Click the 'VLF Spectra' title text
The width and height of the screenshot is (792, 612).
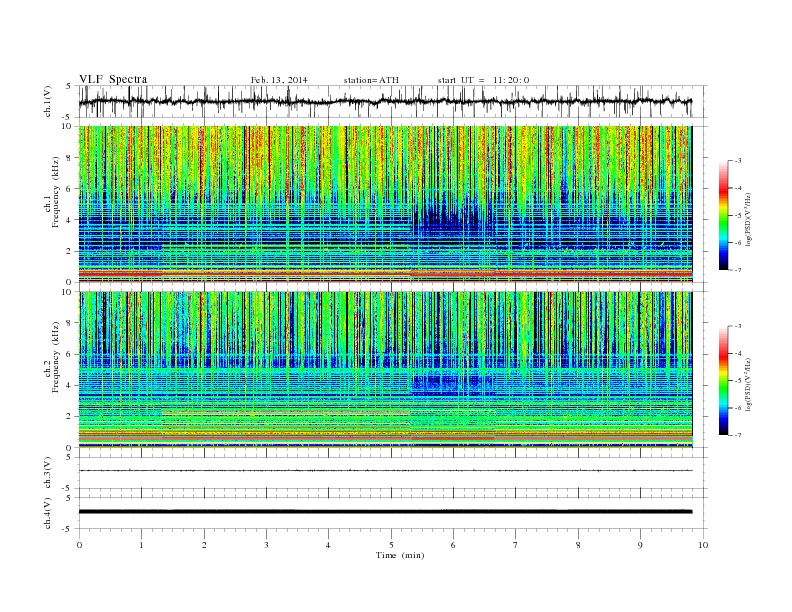point(113,79)
